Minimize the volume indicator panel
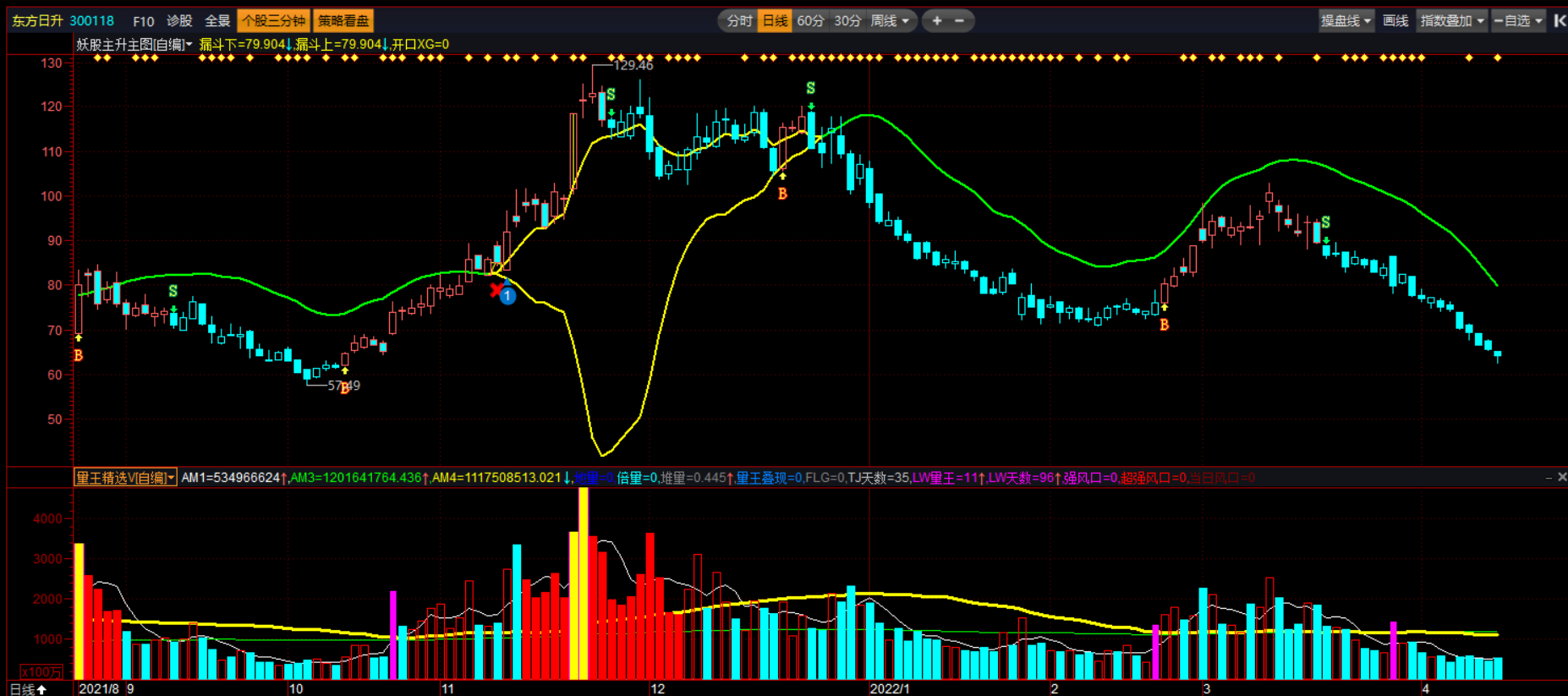 (x=1549, y=477)
